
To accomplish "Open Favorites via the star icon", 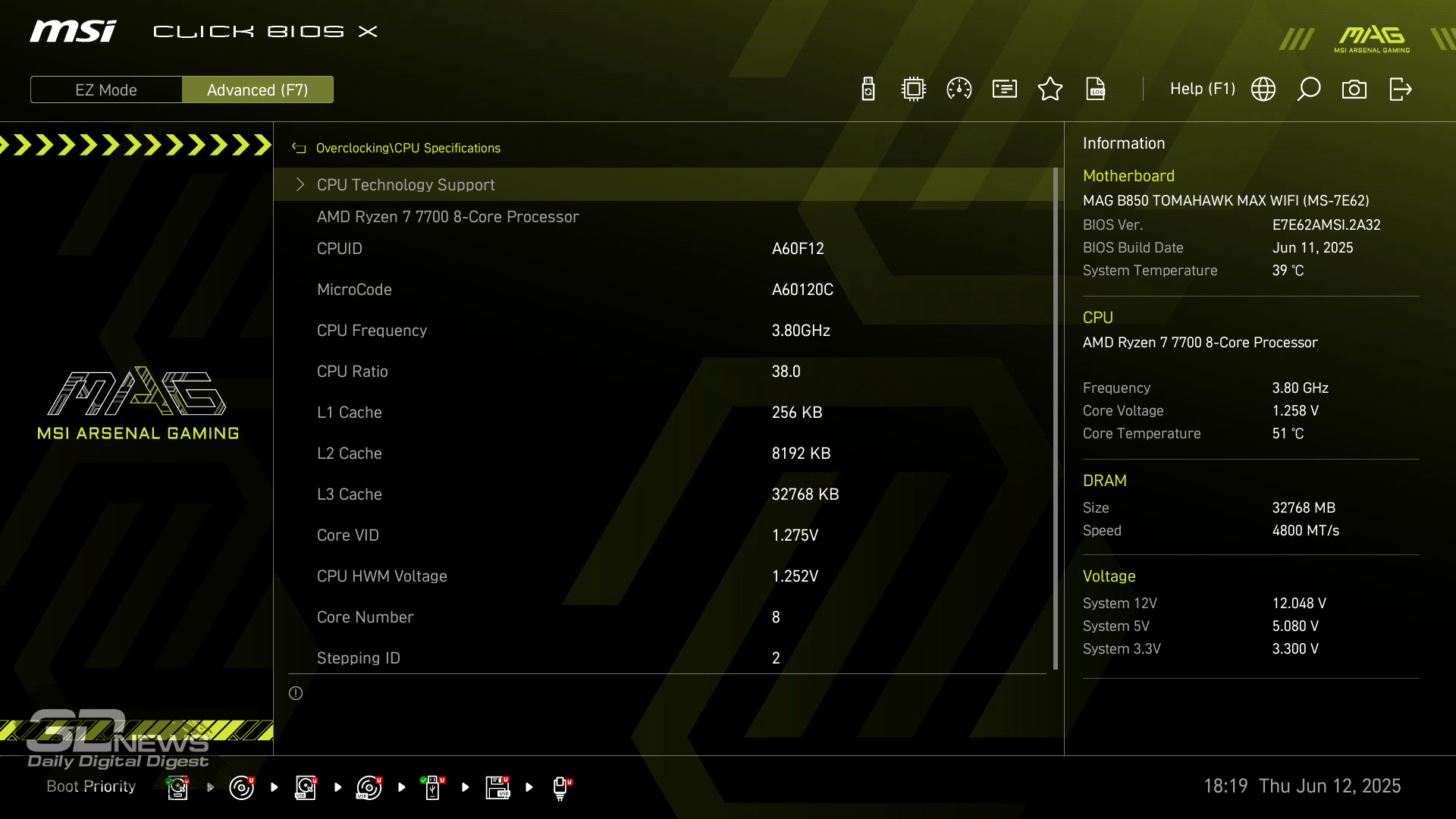I will [1050, 89].
